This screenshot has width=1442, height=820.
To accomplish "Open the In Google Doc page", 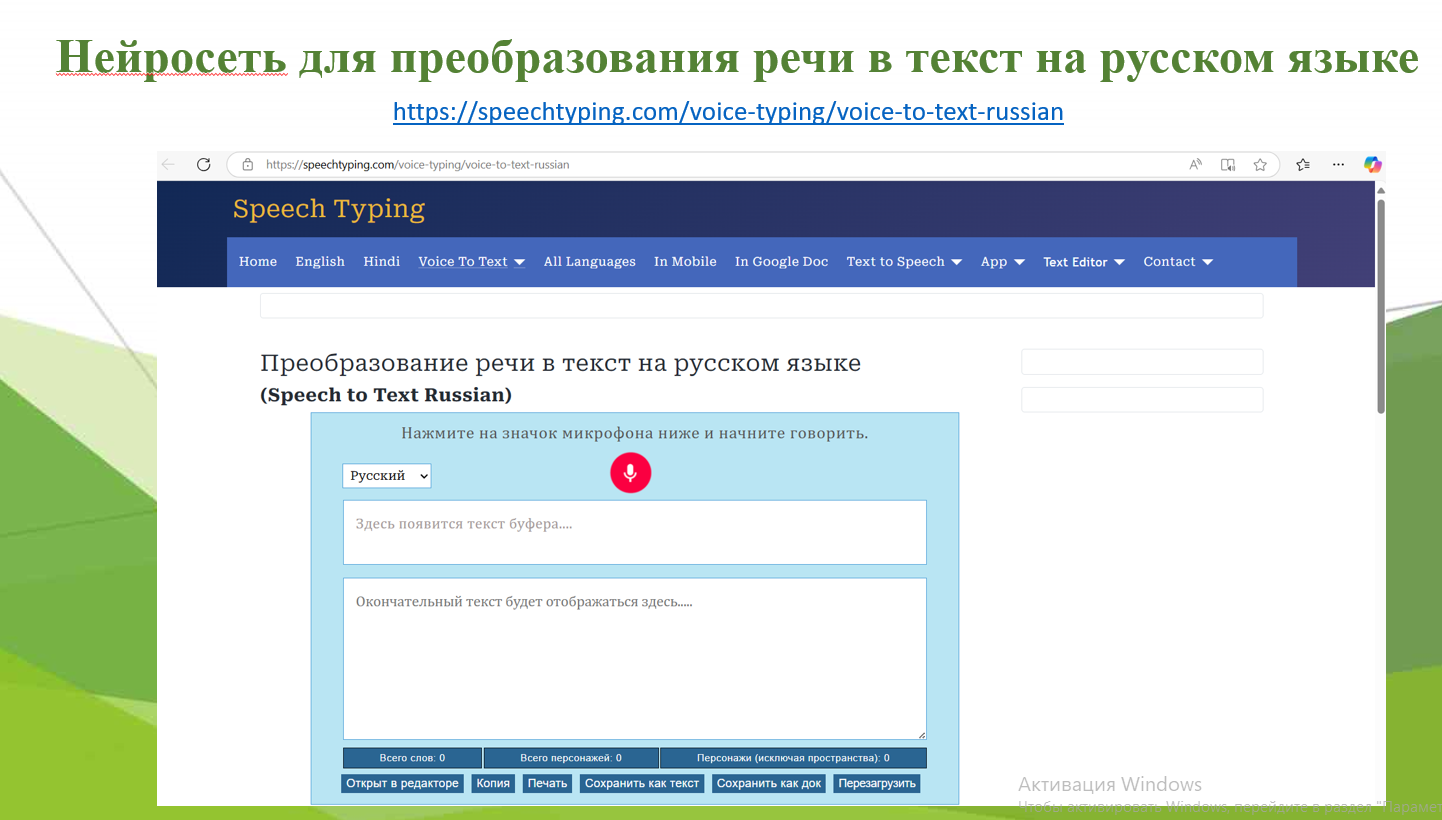I will [x=782, y=262].
